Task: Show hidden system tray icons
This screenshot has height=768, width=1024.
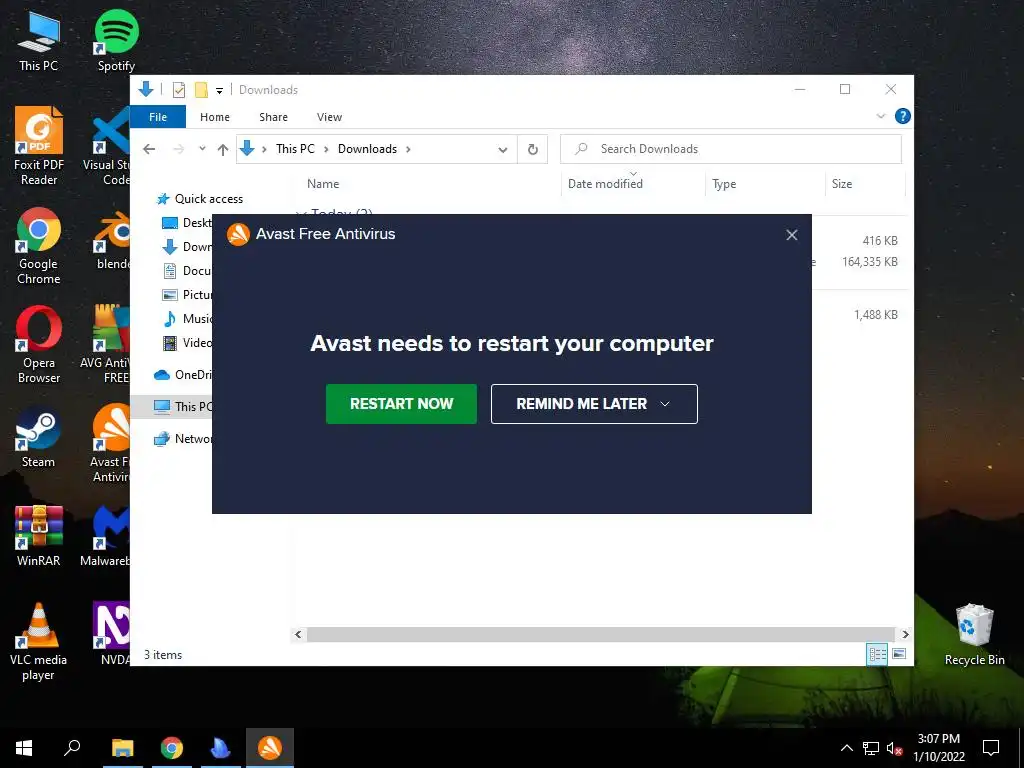Action: coord(846,748)
